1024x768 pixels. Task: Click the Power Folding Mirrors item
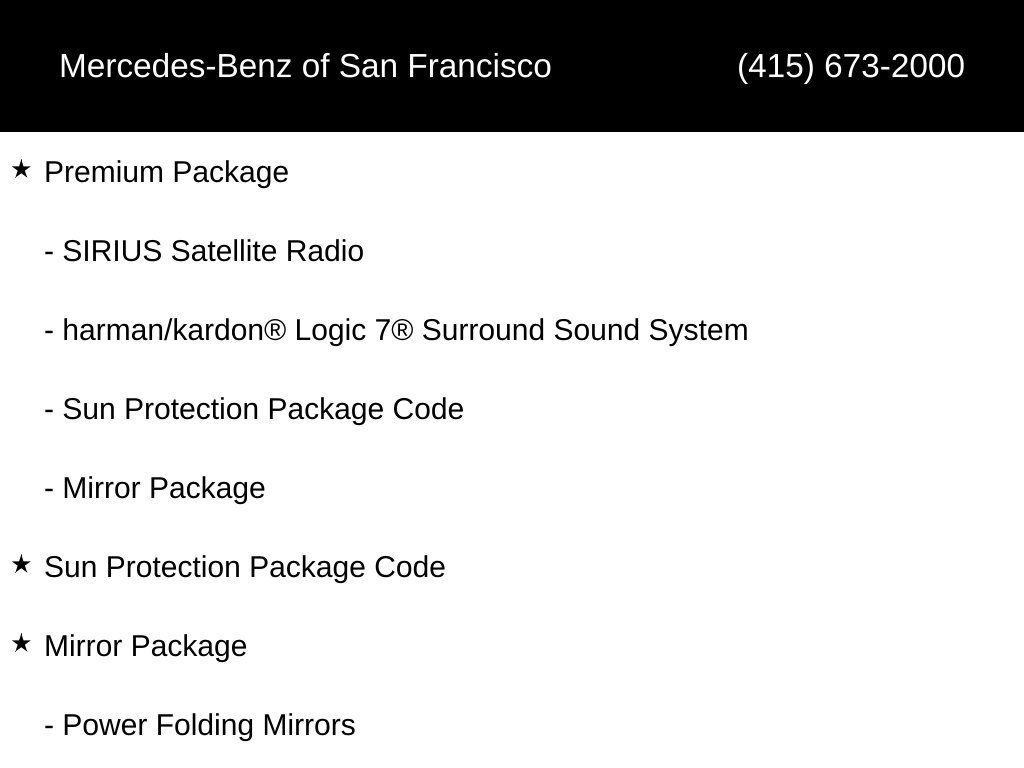click(x=200, y=726)
